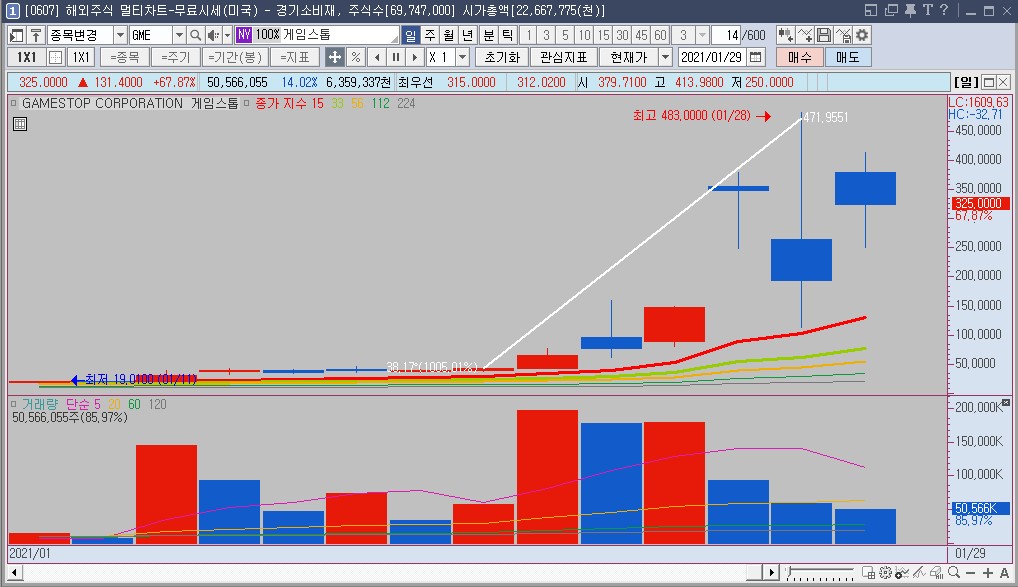
Task: Click the add line indicator icon
Action: (x=805, y=35)
